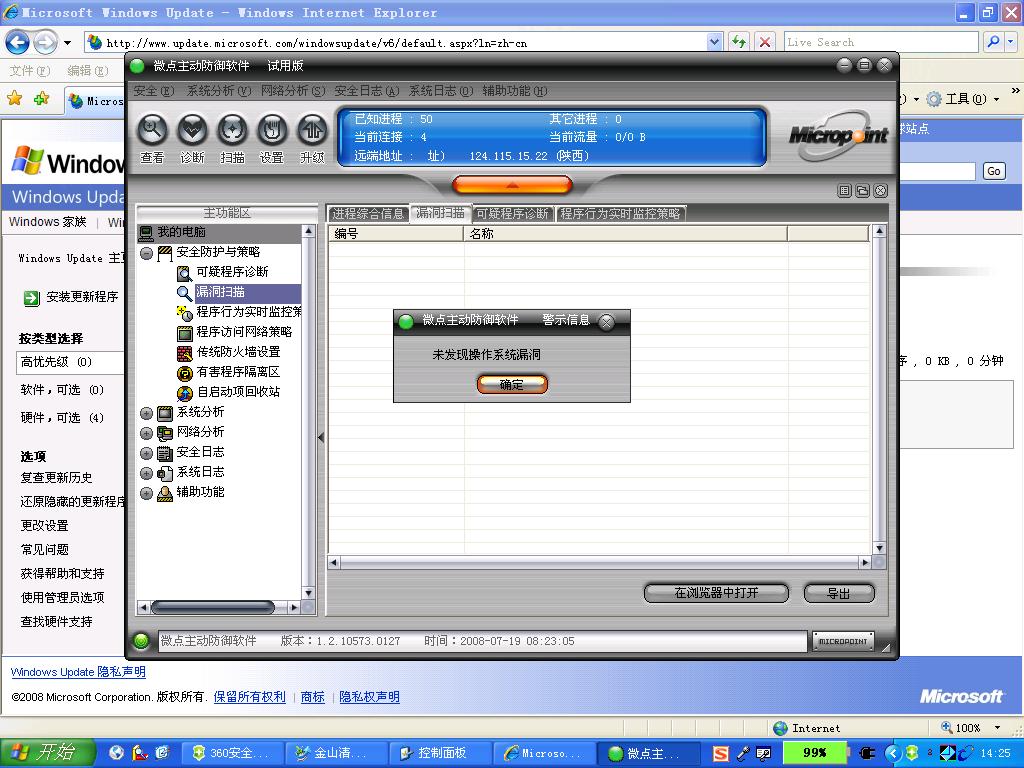Expand the 系统日志 tree node
Image resolution: width=1024 pixels, height=768 pixels.
point(146,473)
